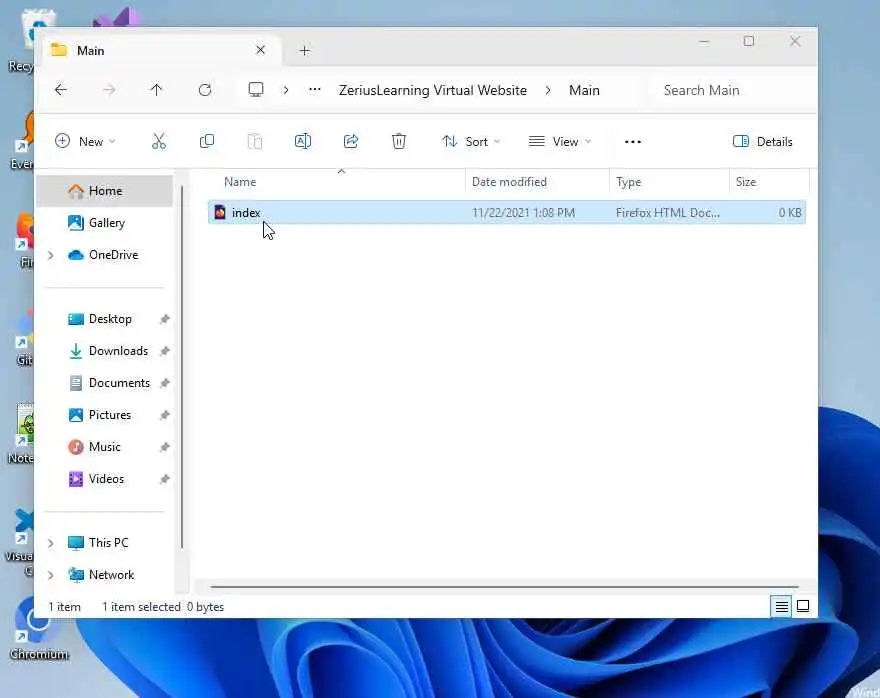Viewport: 880px width, 698px height.
Task: Click the pin icon next to Downloads
Action: pos(164,351)
